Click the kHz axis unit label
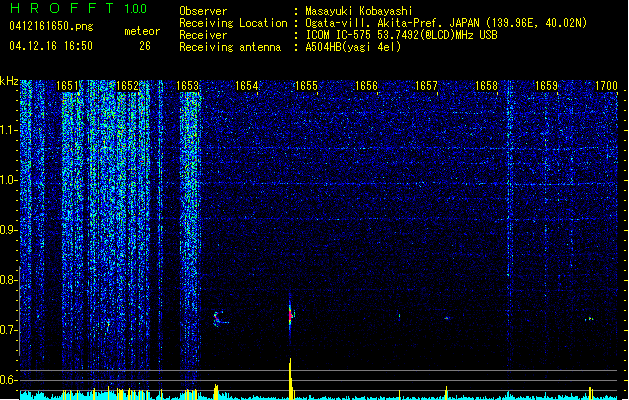Screen dimensions: 629x400 tap(9, 81)
